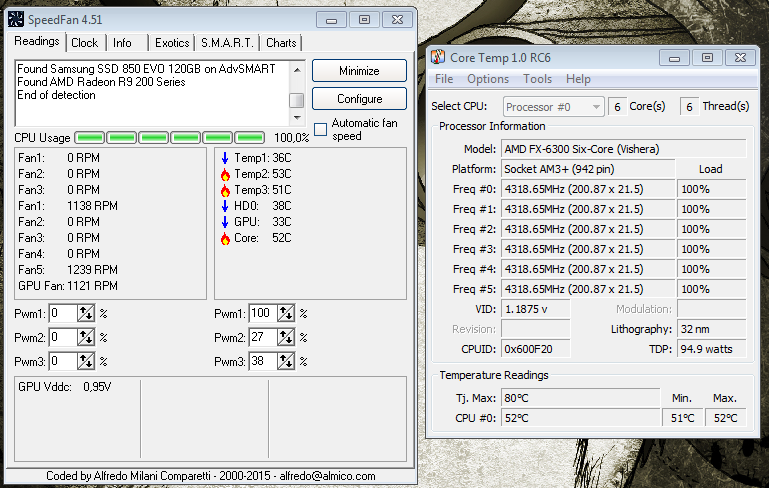Adjust left Pwm3 spinner showing 0
The height and width of the screenshot is (488, 769).
click(86, 361)
